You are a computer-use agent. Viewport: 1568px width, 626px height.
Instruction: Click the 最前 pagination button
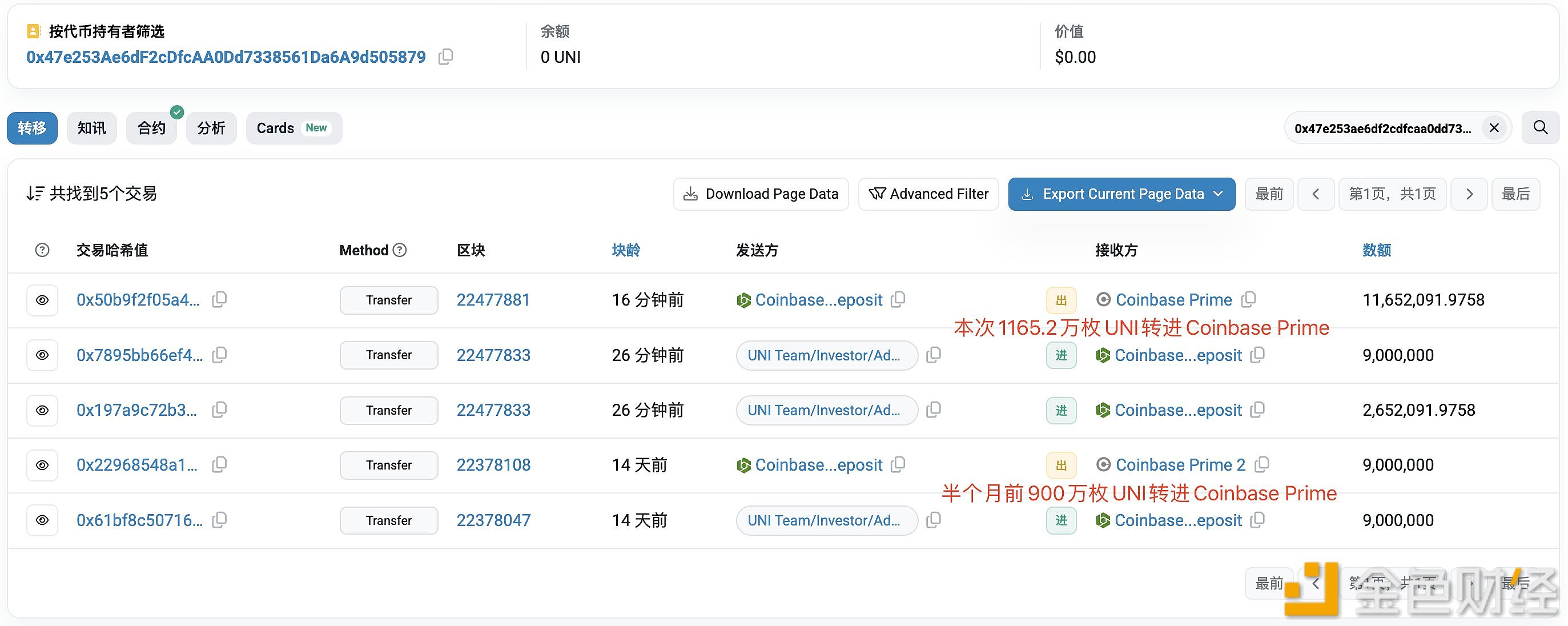point(1269,194)
